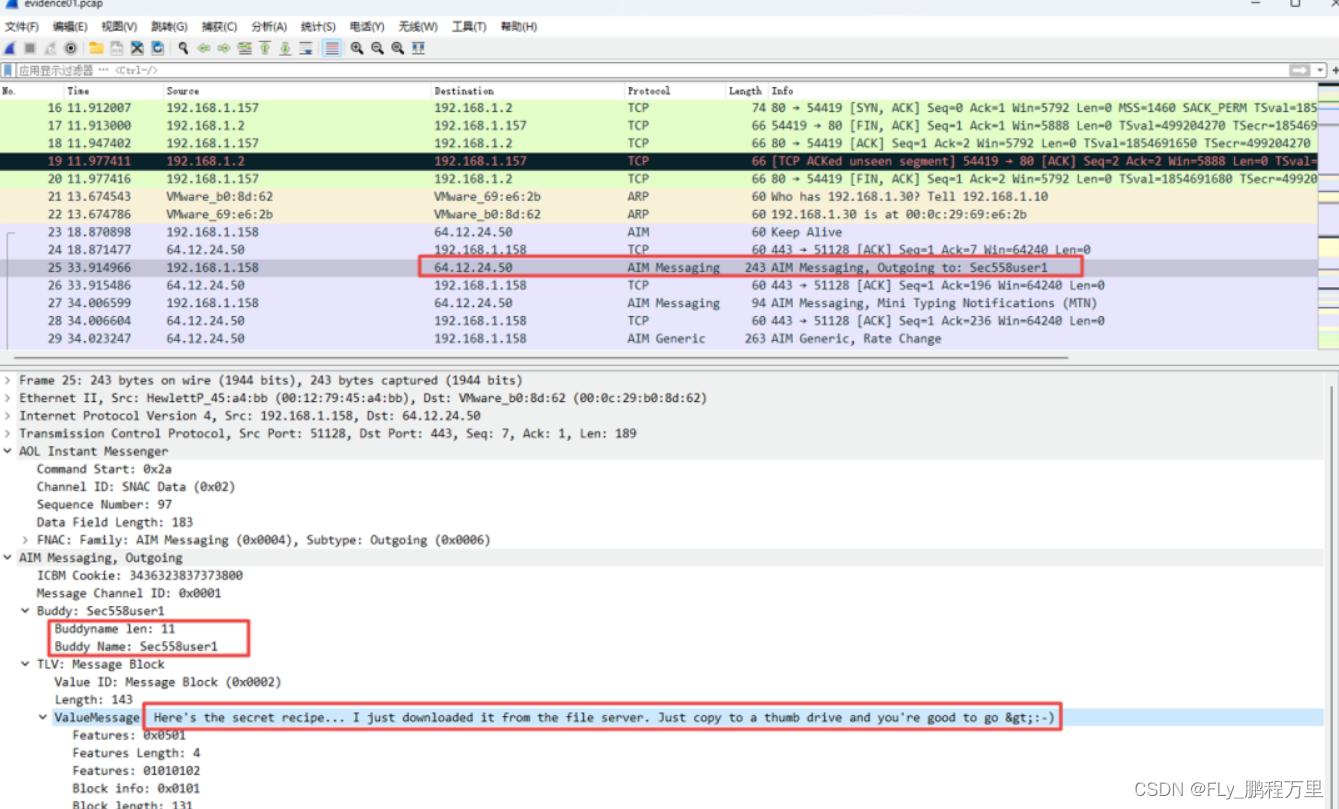The height and width of the screenshot is (809, 1339).
Task: Sort by No. column header
Action: pos(32,91)
